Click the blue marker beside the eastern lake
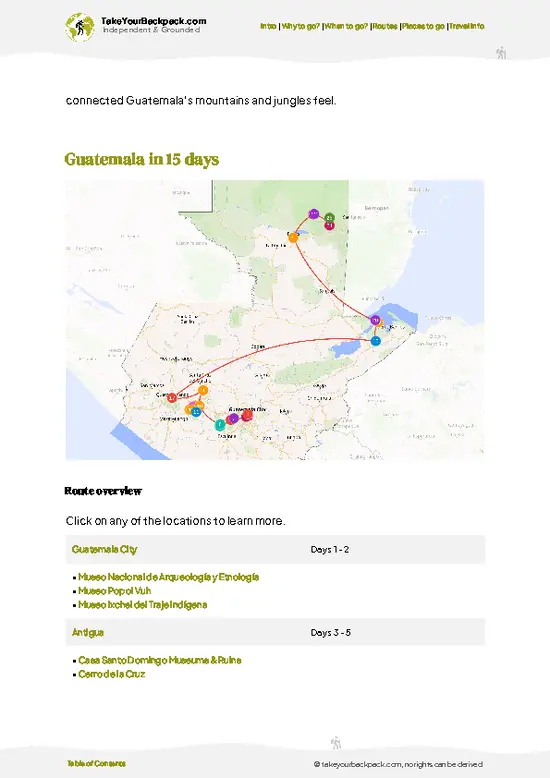The image size is (550, 778). pyautogui.click(x=376, y=341)
